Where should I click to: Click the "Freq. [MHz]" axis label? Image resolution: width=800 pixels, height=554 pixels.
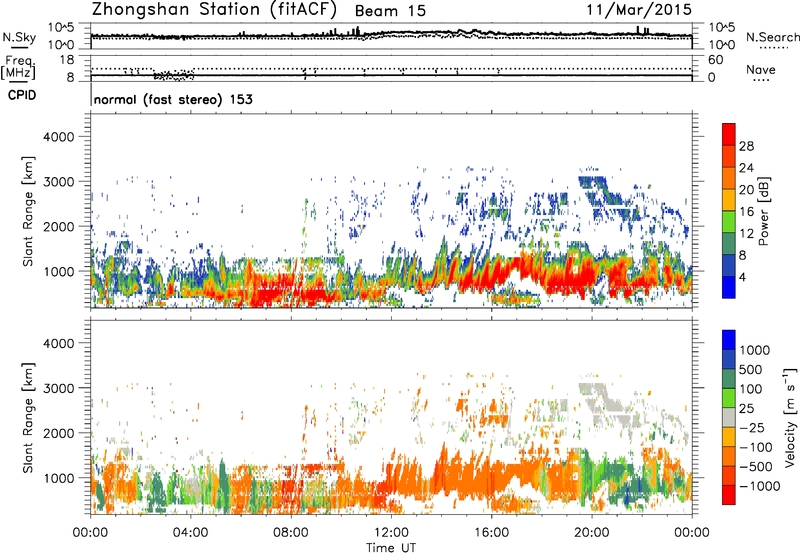tap(19, 67)
